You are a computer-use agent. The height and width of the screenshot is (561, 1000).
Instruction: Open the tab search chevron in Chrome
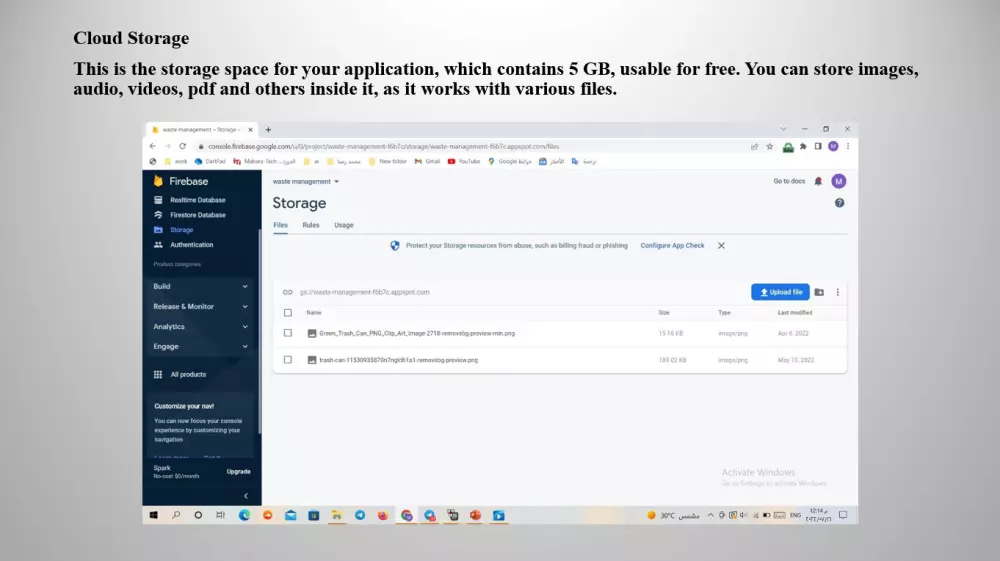click(783, 129)
